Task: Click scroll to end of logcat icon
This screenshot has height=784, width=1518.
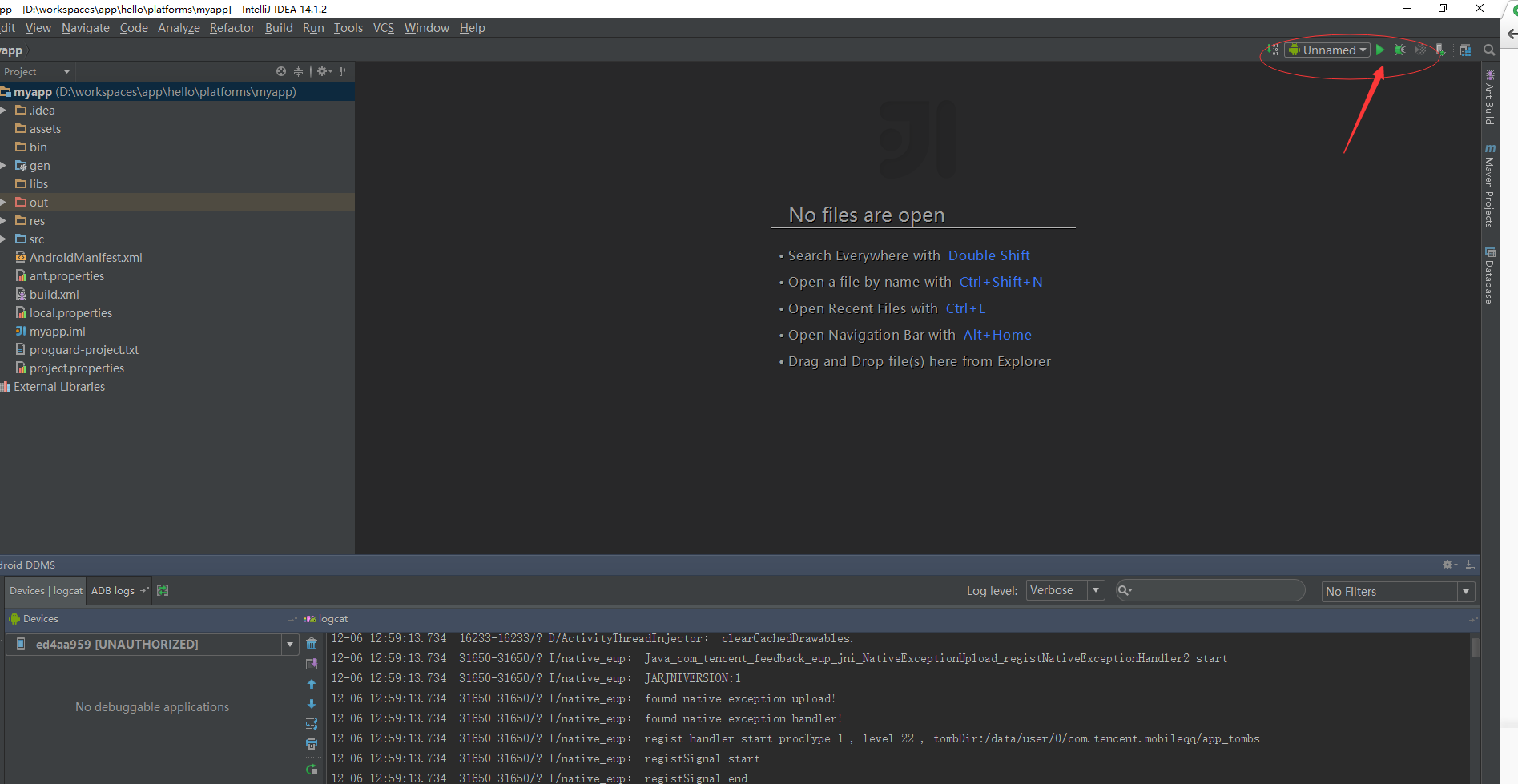Action: coord(312,664)
